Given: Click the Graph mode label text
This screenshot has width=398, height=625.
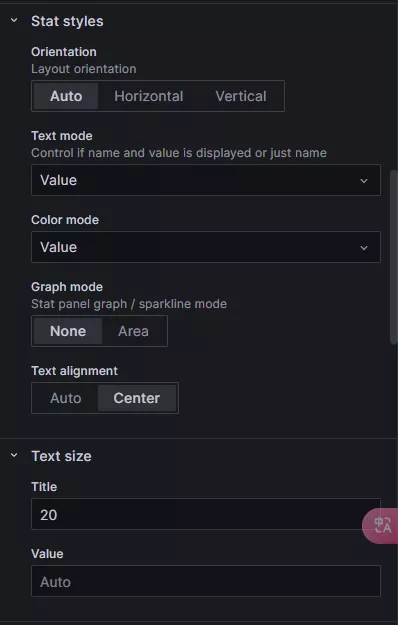Looking at the screenshot, I should [x=67, y=287].
